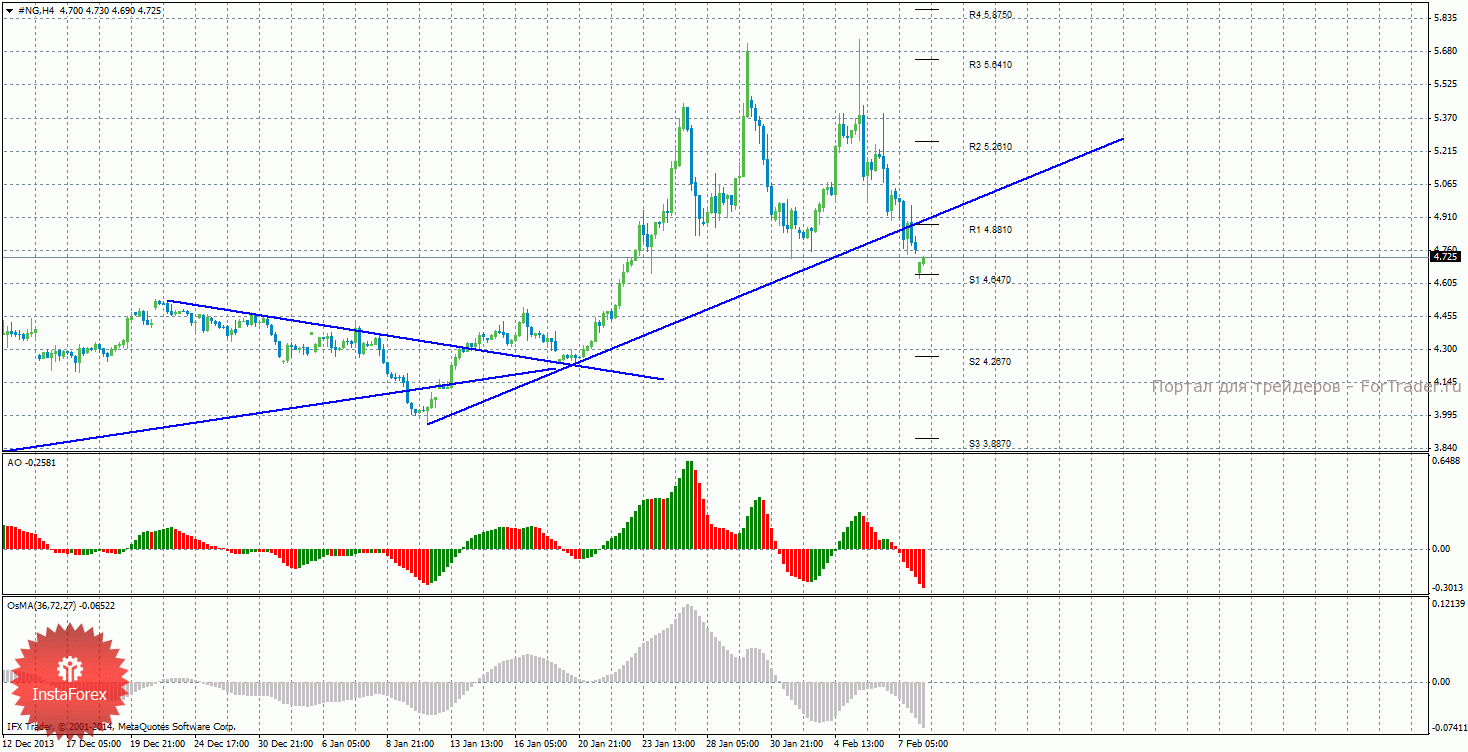Click the 5.525 price axis value
This screenshot has height=752, width=1468.
[1446, 85]
